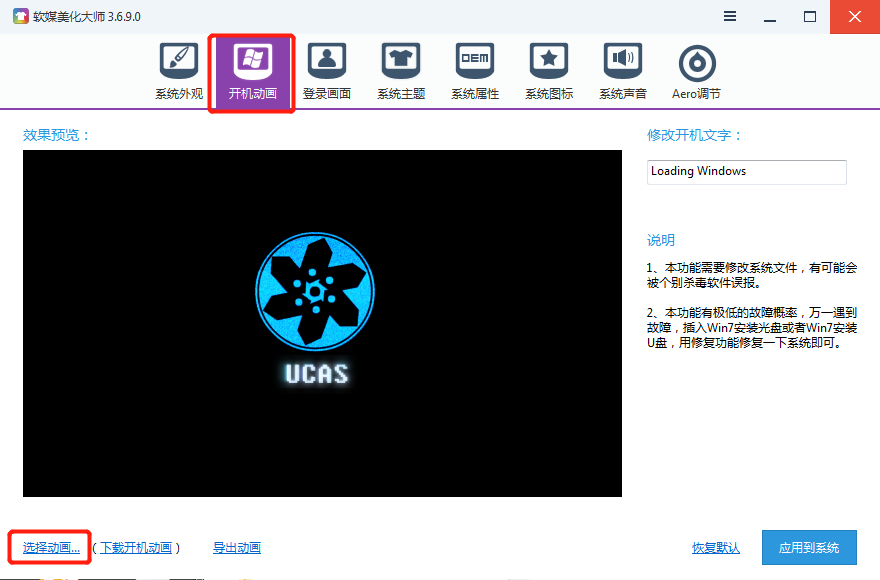This screenshot has width=880, height=580.
Task: Open the Aero调节 section
Action: point(696,71)
